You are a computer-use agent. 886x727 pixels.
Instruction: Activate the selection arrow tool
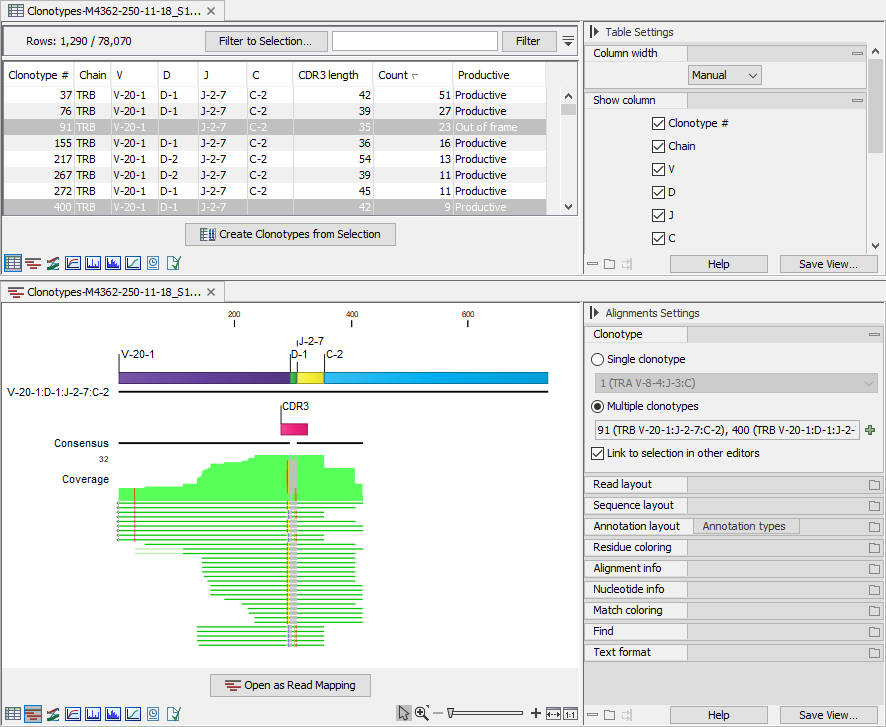tap(405, 712)
